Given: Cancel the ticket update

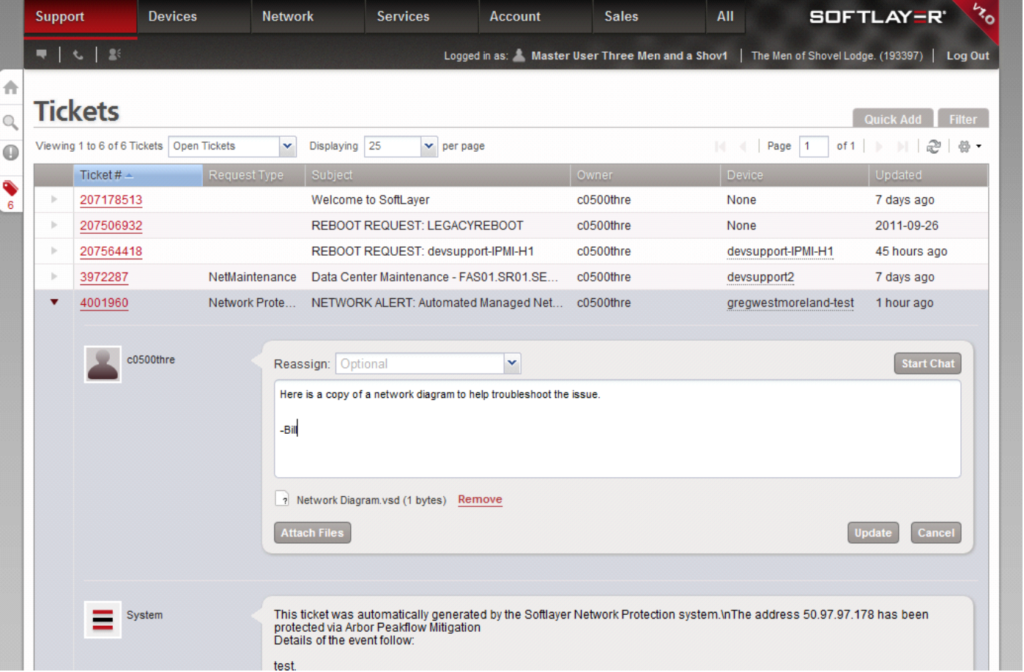Looking at the screenshot, I should tap(936, 532).
